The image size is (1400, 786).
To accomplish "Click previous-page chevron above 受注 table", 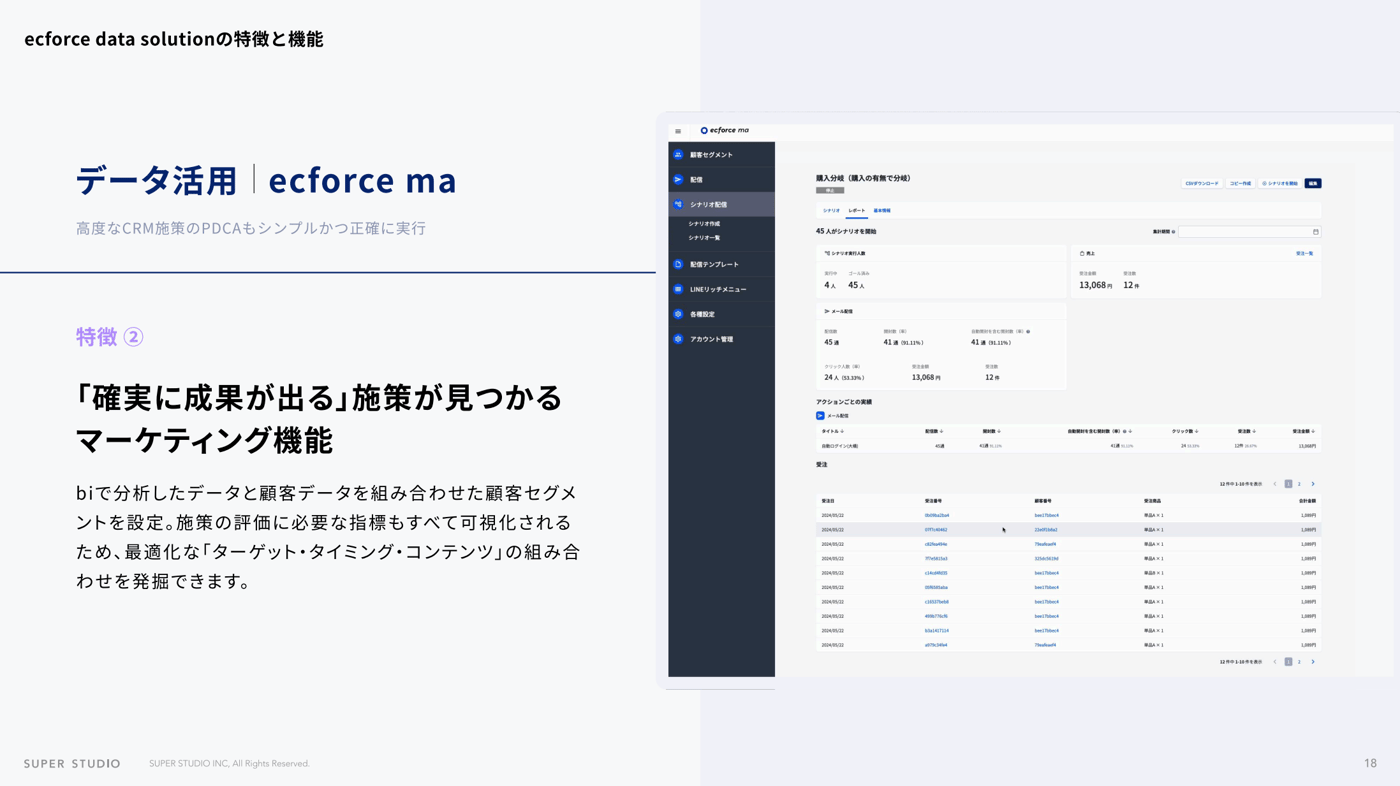I will point(1275,484).
